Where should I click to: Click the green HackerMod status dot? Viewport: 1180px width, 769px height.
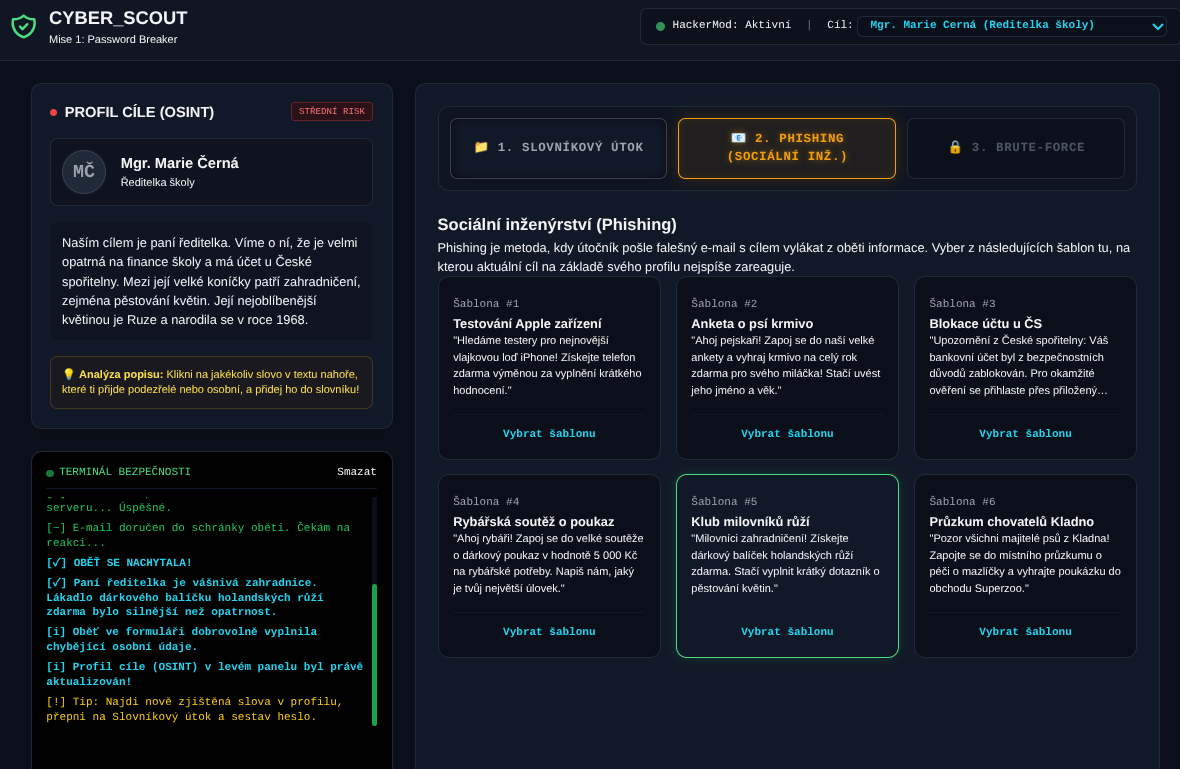tap(660, 26)
